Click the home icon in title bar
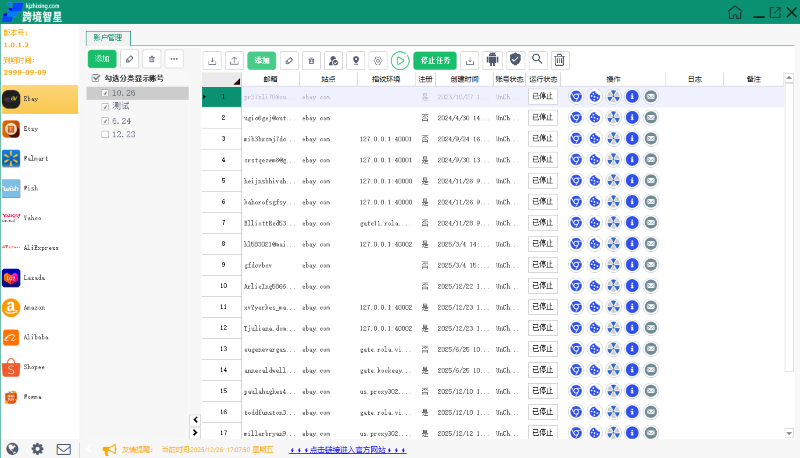The image size is (800, 458). pos(735,13)
